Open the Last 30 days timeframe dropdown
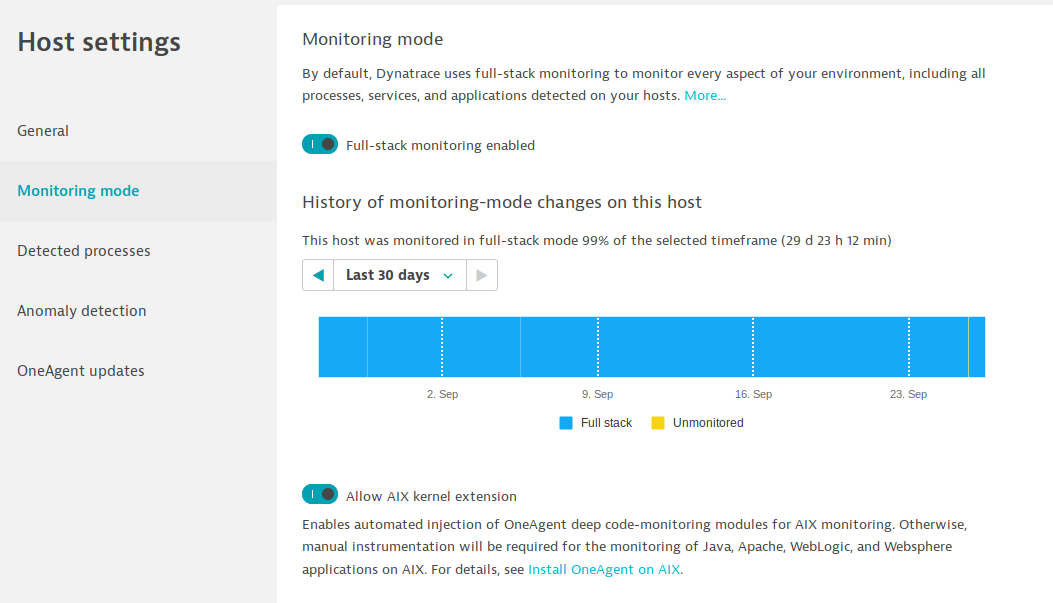Image resolution: width=1053 pixels, height=603 pixels. (x=400, y=275)
